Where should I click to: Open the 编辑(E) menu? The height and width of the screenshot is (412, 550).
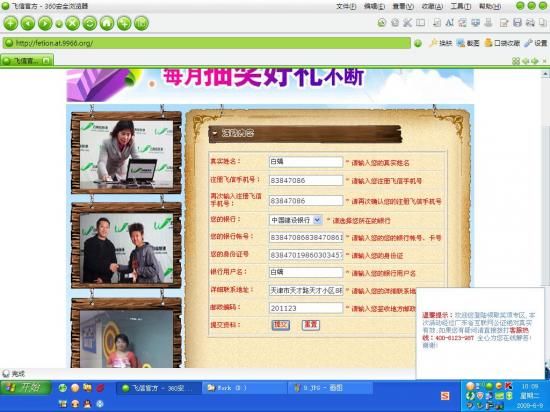(x=374, y=6)
